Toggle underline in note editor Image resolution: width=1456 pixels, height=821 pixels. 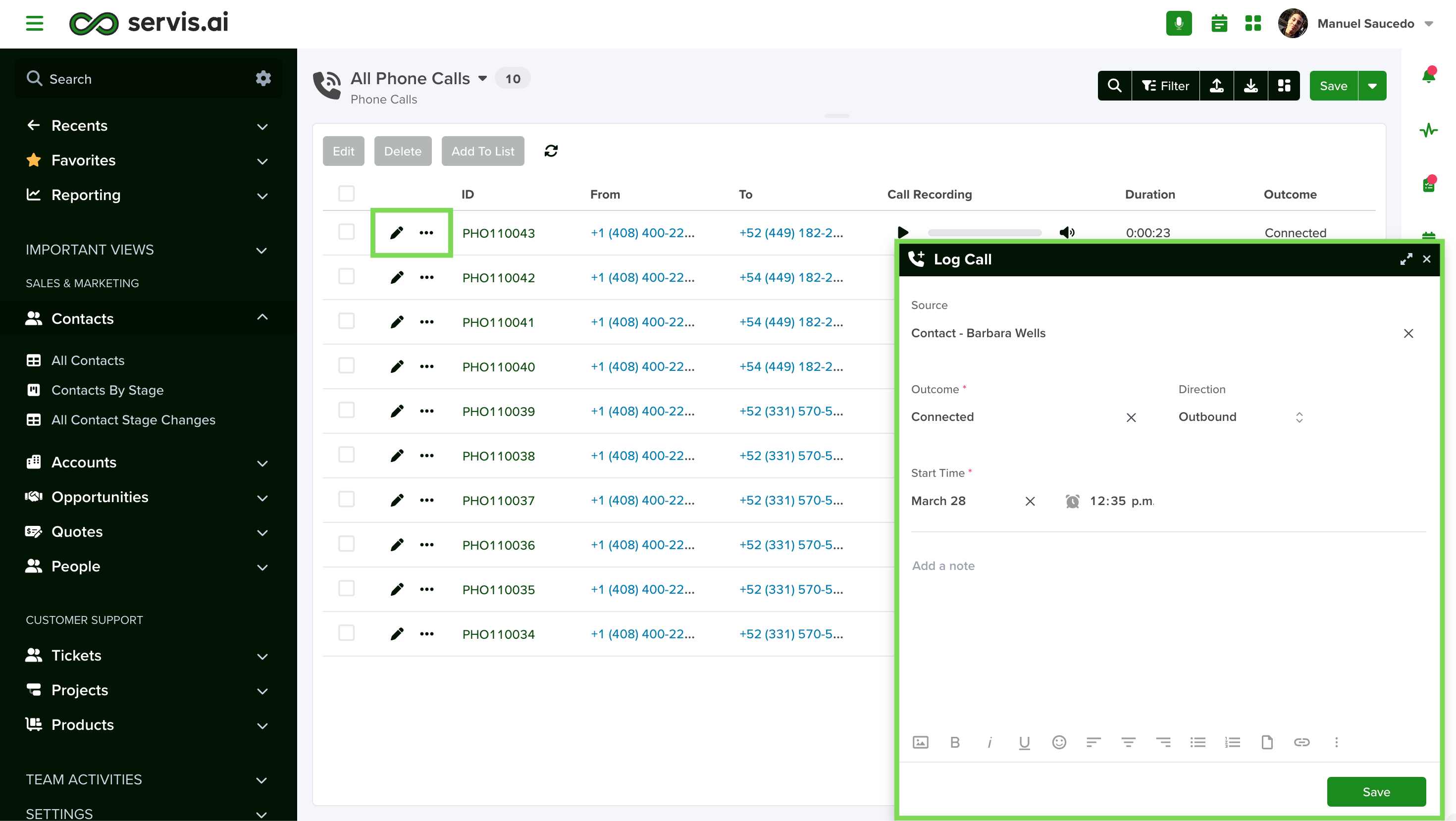pyautogui.click(x=1024, y=742)
